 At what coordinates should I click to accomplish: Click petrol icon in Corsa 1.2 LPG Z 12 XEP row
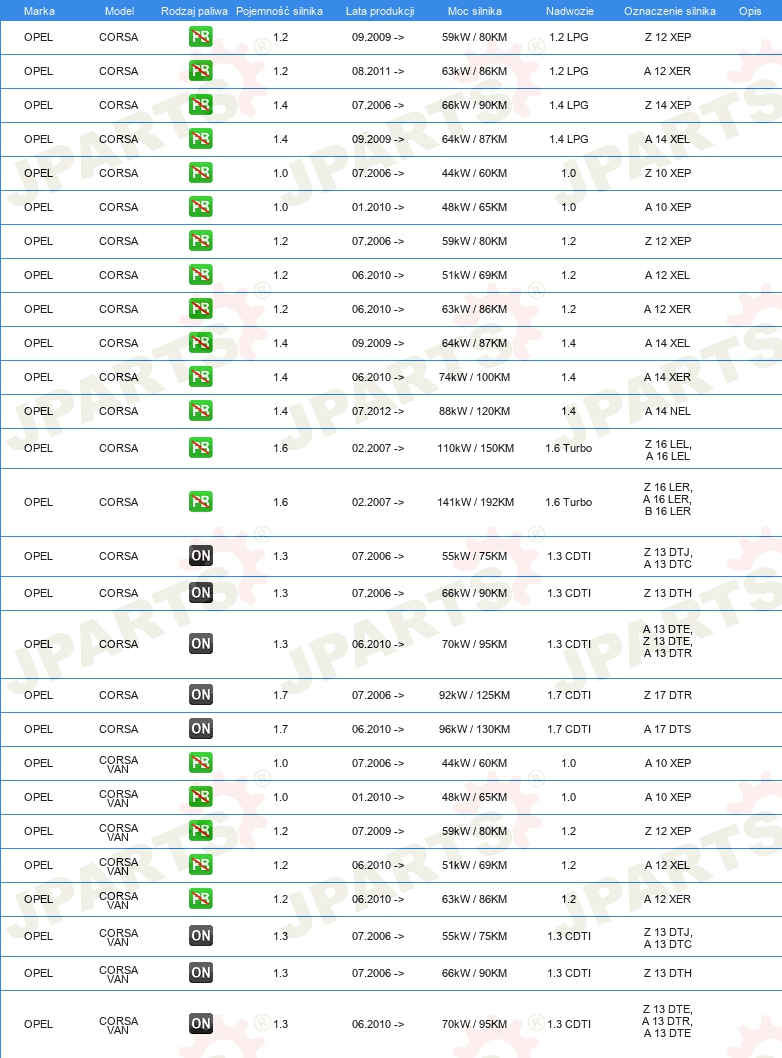tap(200, 37)
